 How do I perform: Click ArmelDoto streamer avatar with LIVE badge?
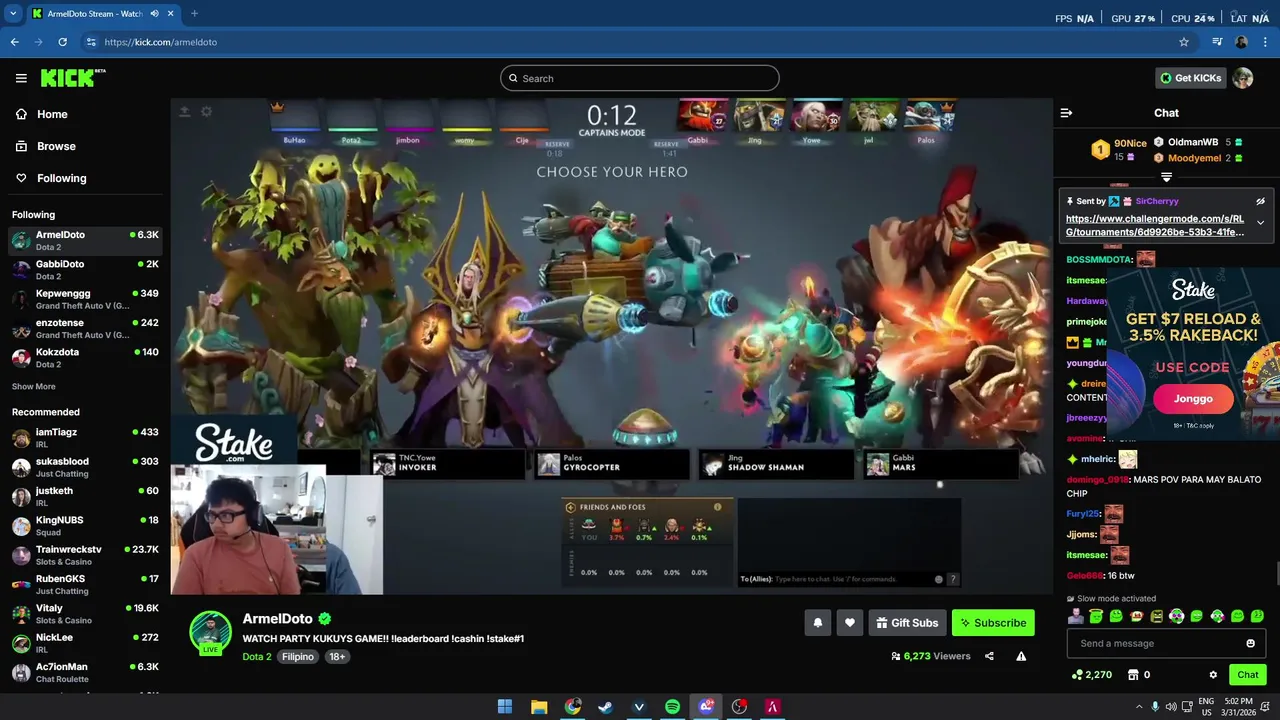(x=211, y=632)
